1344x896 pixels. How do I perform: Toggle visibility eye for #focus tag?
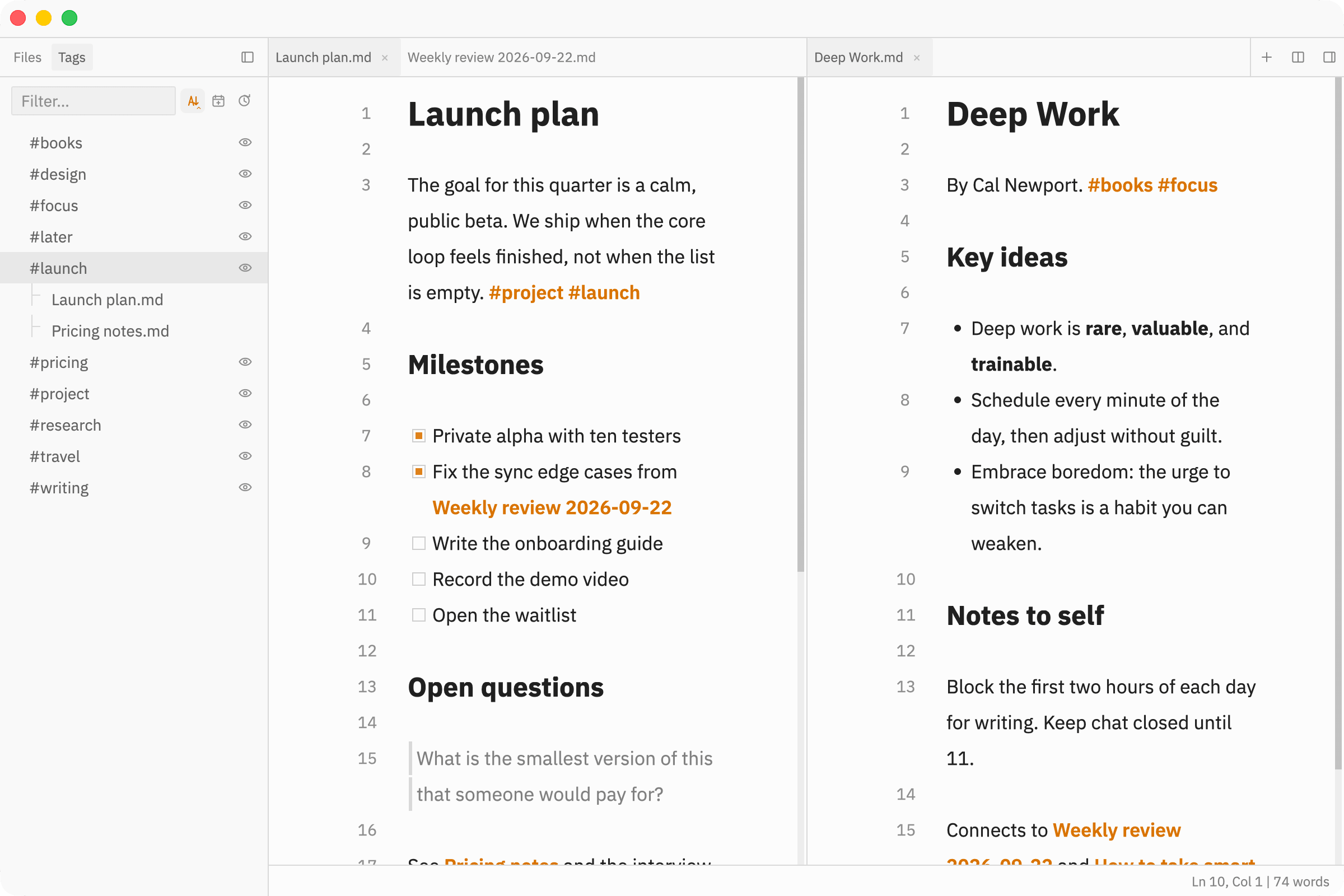click(x=245, y=205)
